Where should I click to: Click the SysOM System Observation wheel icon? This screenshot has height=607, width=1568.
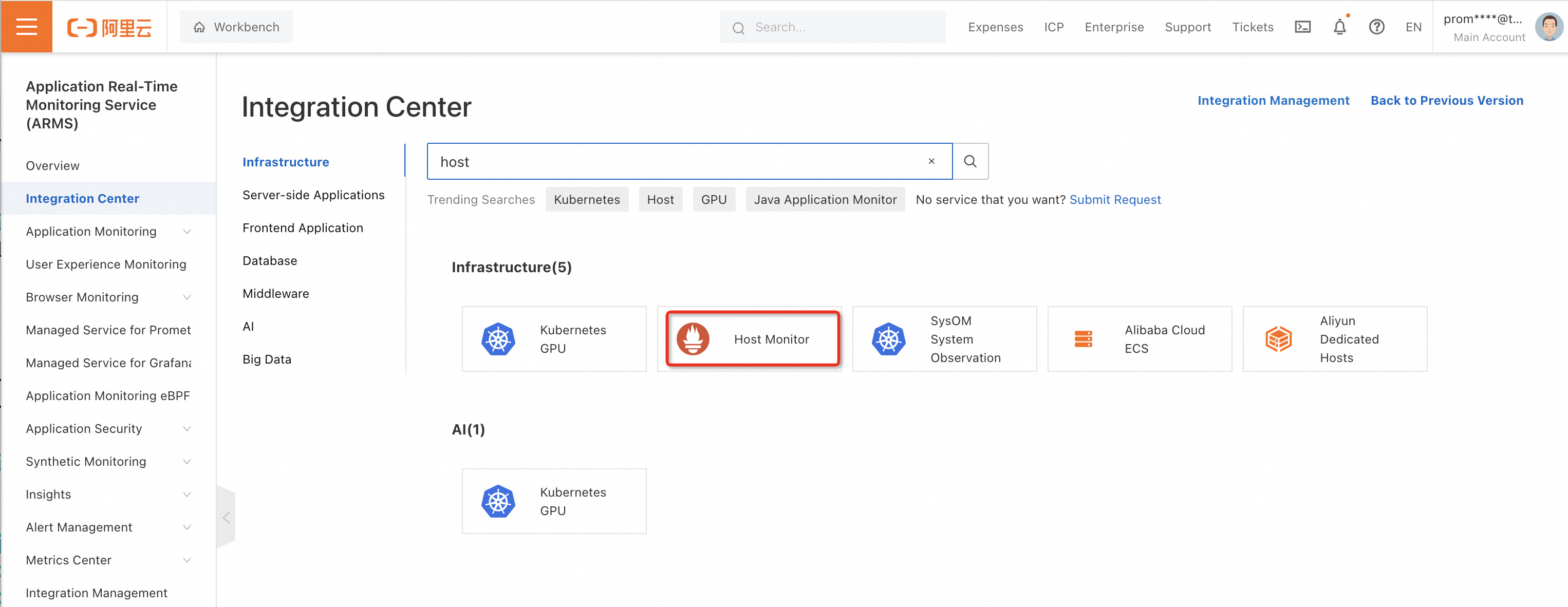888,339
